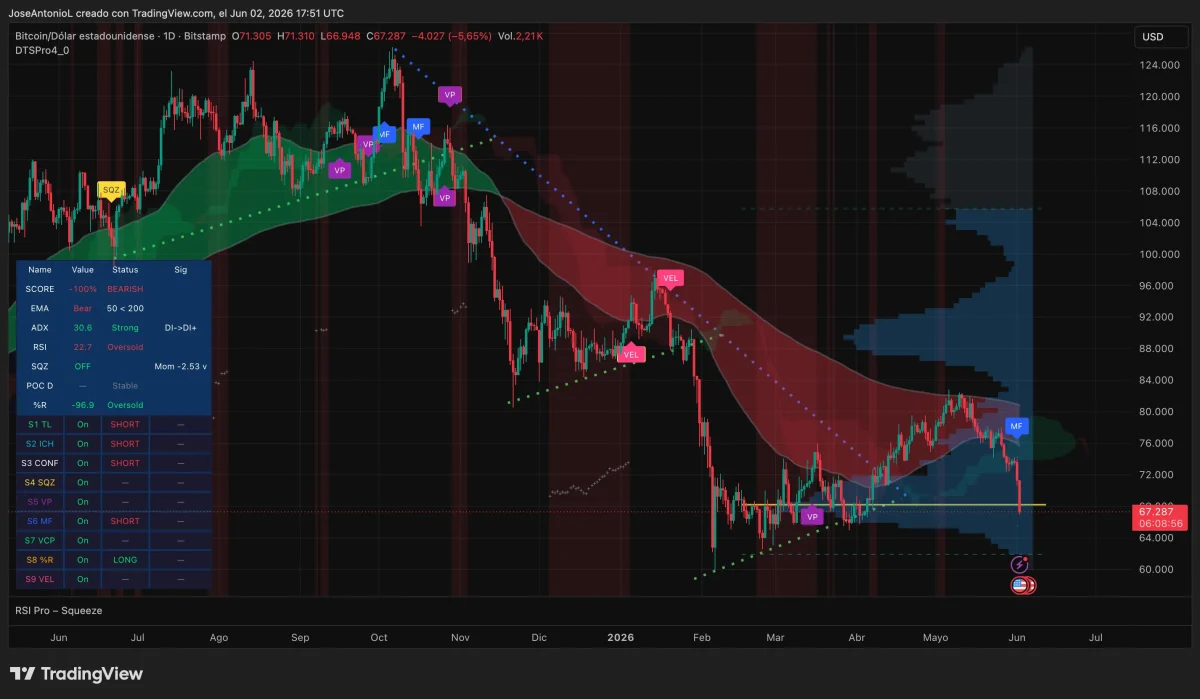
Task: Click the RSI value 22.7
Action: 83,347
